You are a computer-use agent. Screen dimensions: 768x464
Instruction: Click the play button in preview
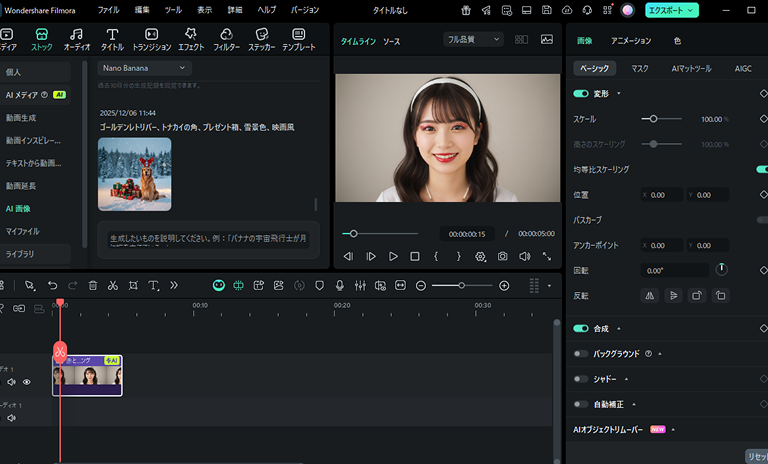[393, 256]
